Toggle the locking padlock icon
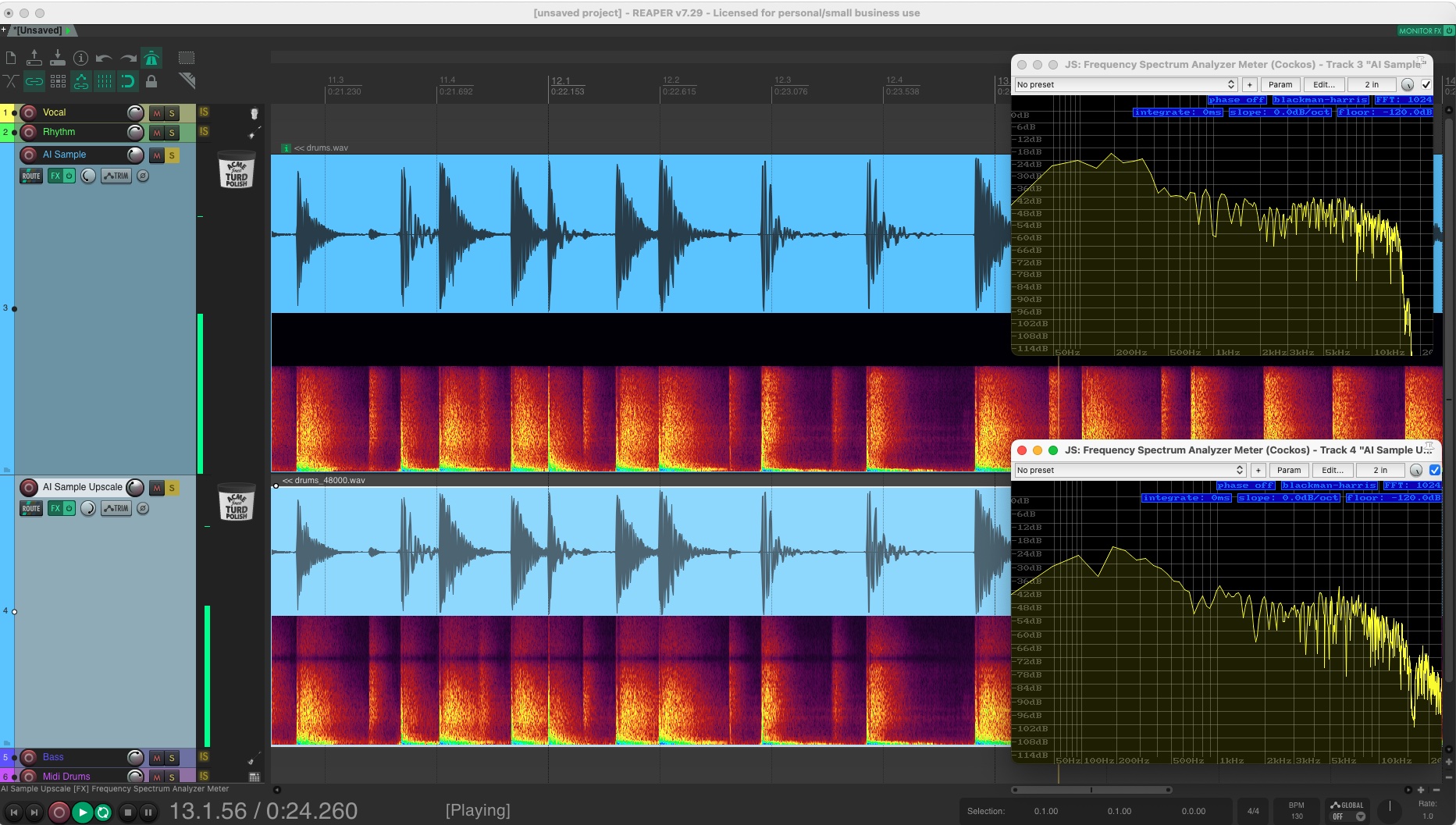 [151, 81]
